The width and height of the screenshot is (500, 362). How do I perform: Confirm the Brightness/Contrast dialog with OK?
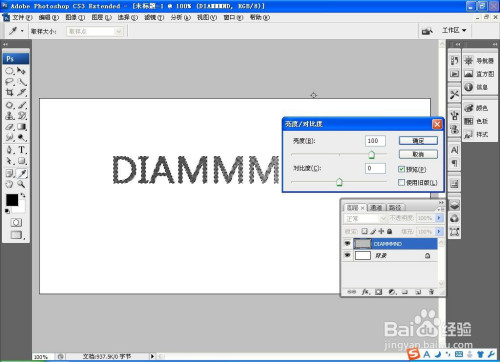pyautogui.click(x=418, y=141)
